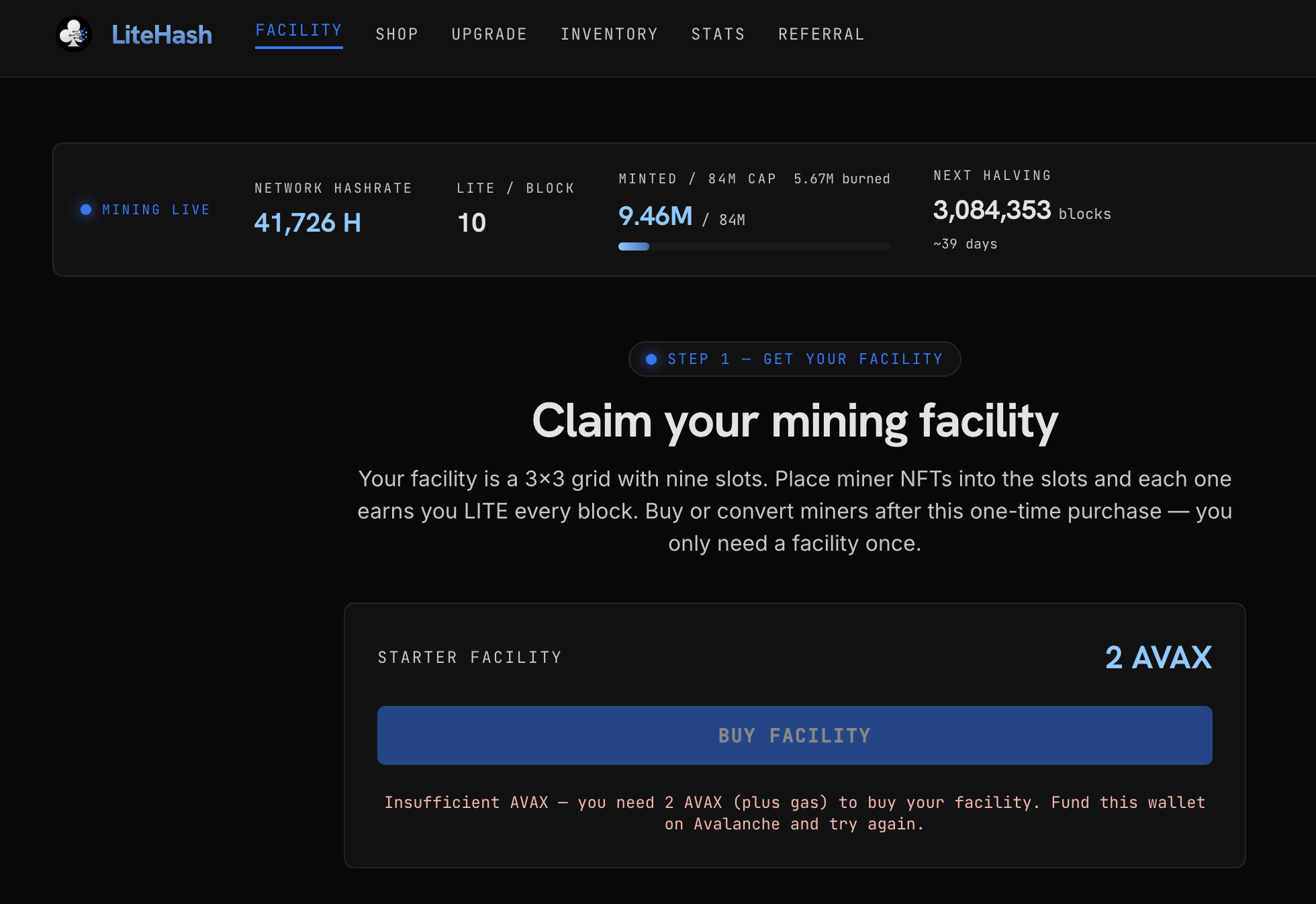Select the 41,726 H network hashrate value
This screenshot has height=904, width=1316.
[308, 223]
